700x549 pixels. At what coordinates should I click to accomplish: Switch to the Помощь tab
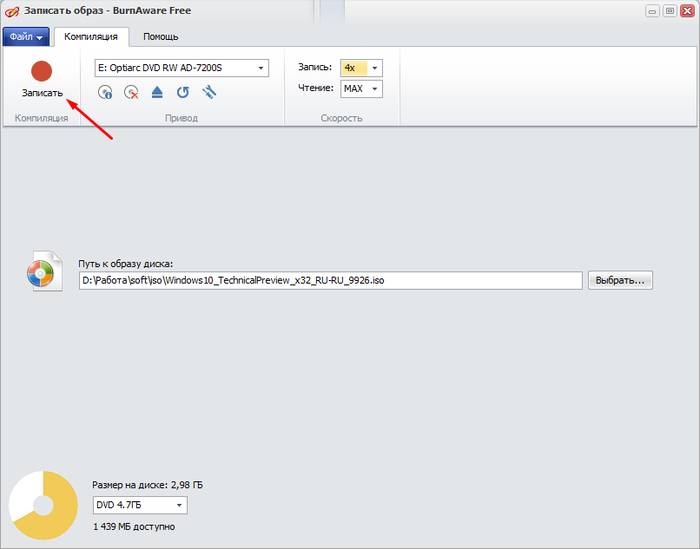tap(161, 37)
